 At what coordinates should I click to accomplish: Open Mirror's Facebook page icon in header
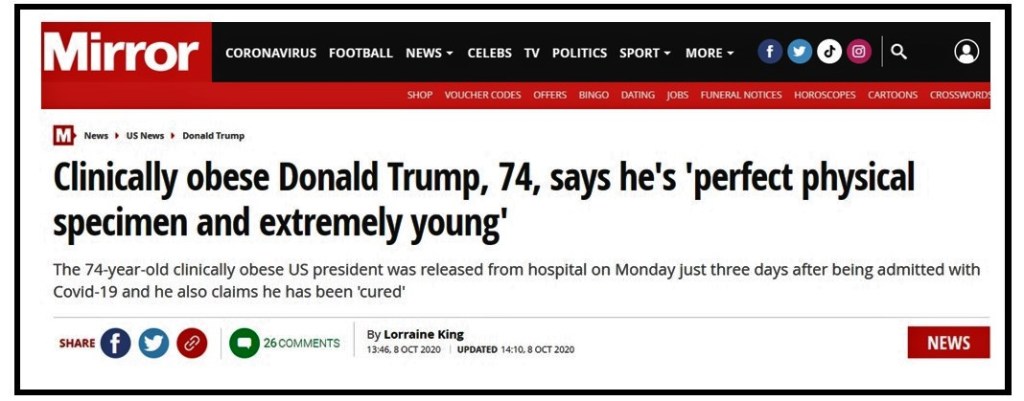(770, 52)
